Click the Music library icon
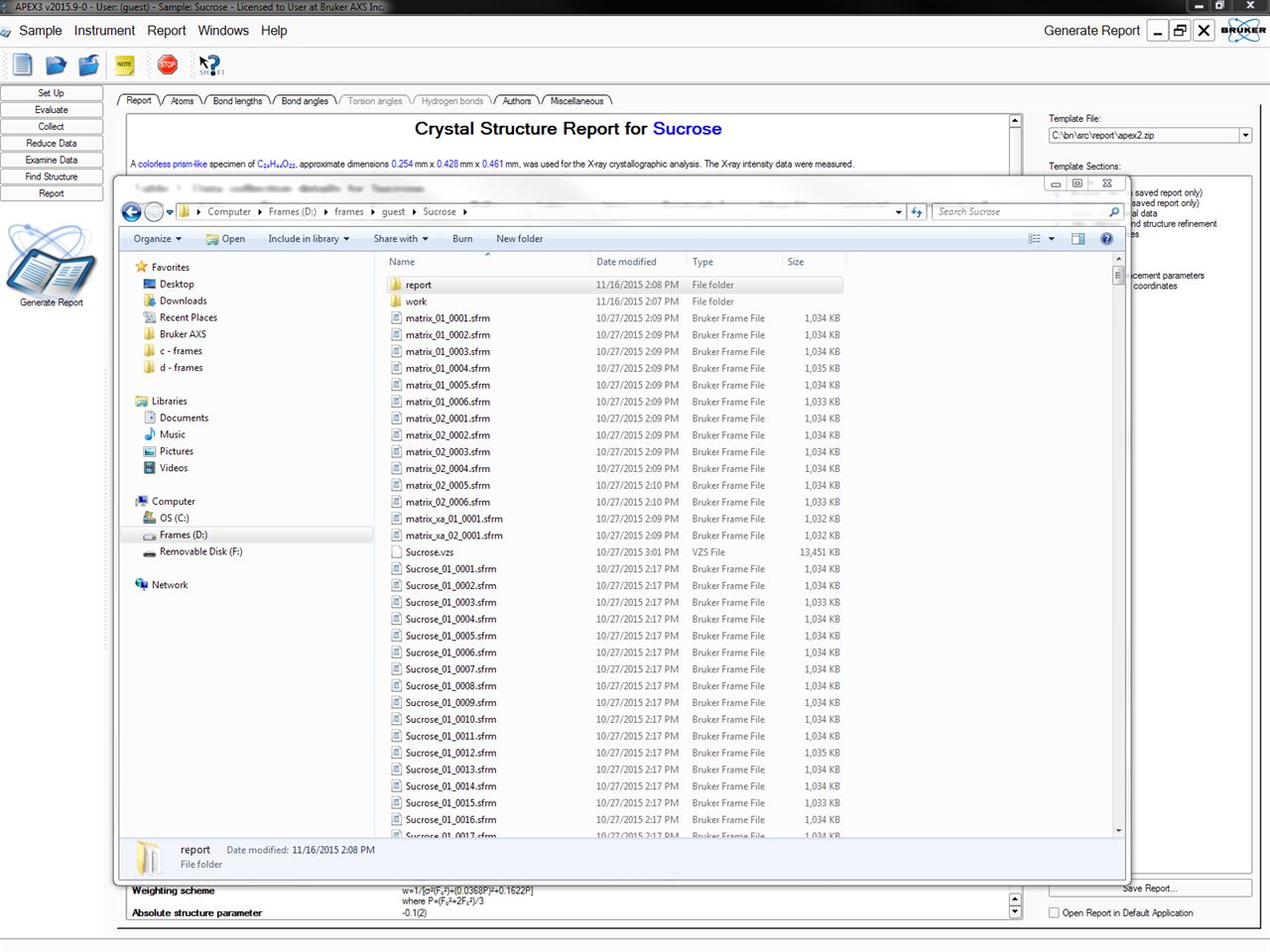This screenshot has height=952, width=1270. 150,434
